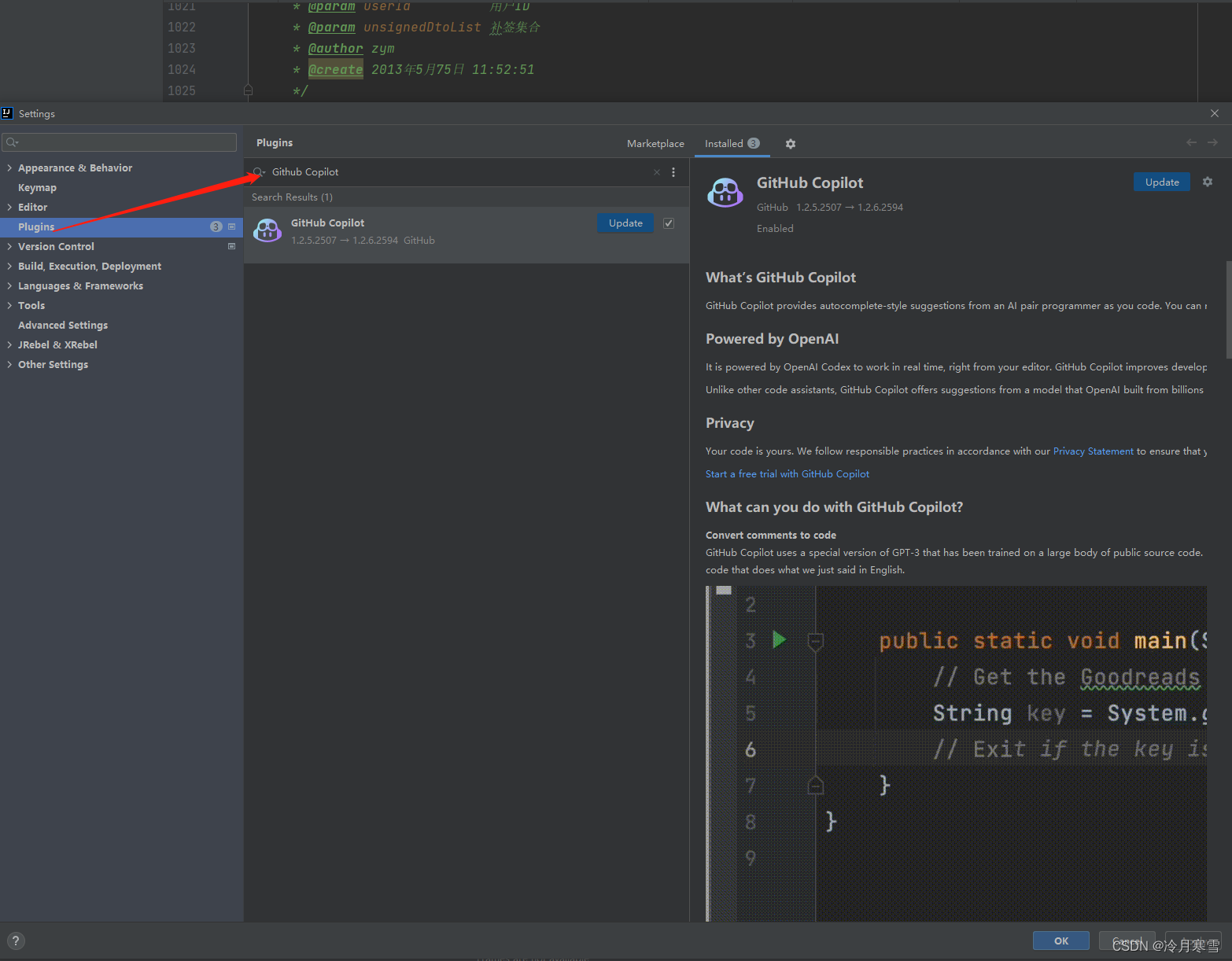This screenshot has width=1232, height=961.
Task: Click the OK button
Action: coord(1061,941)
